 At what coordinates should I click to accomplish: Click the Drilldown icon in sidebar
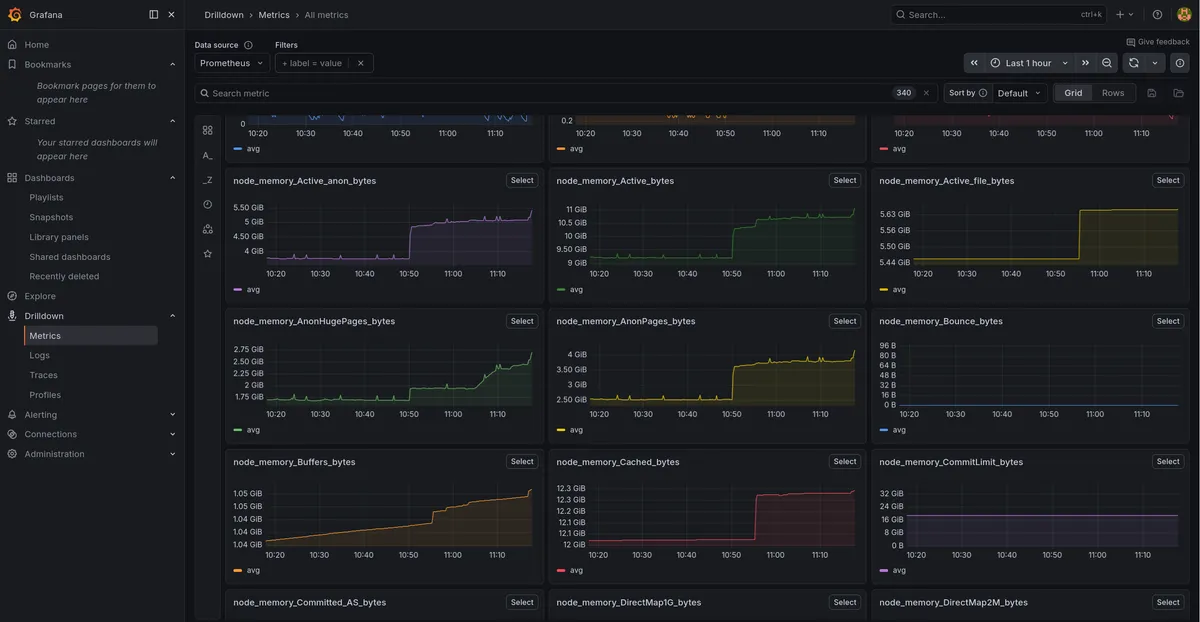coord(12,316)
